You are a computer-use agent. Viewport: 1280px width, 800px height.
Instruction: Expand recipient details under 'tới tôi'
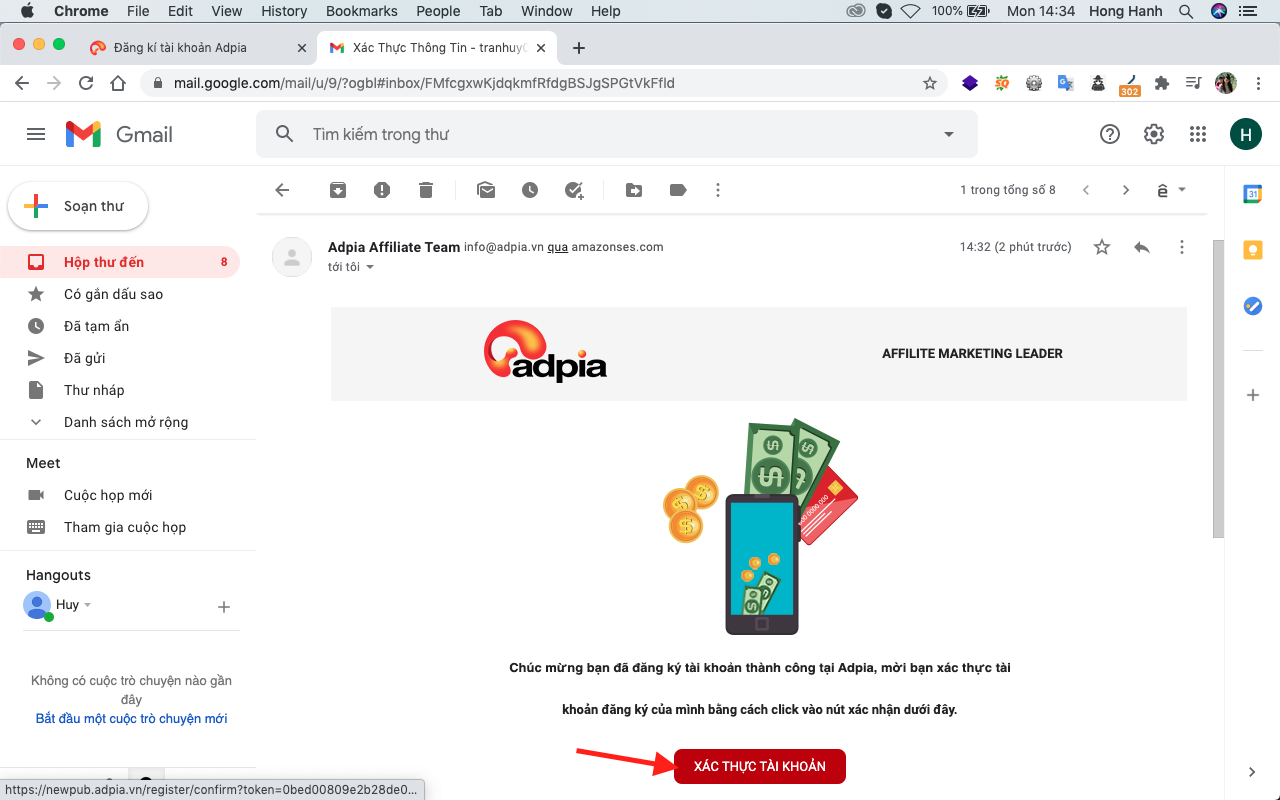[x=369, y=266]
